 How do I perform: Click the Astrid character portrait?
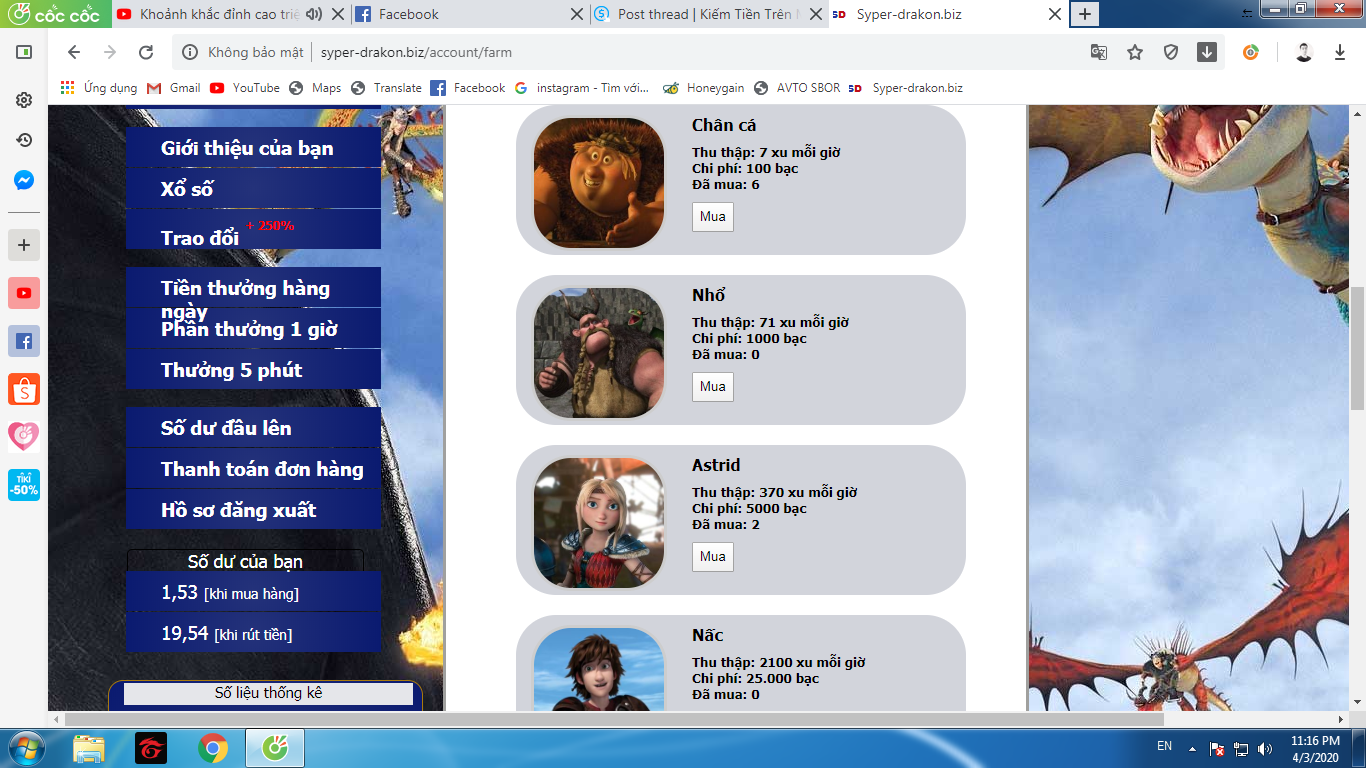tap(599, 523)
